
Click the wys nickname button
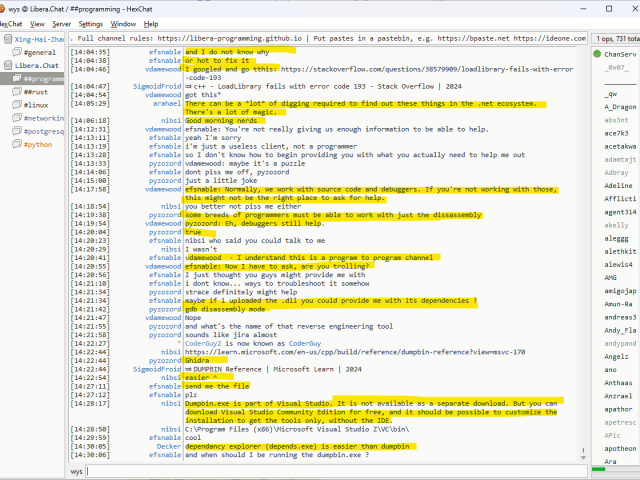(77, 471)
